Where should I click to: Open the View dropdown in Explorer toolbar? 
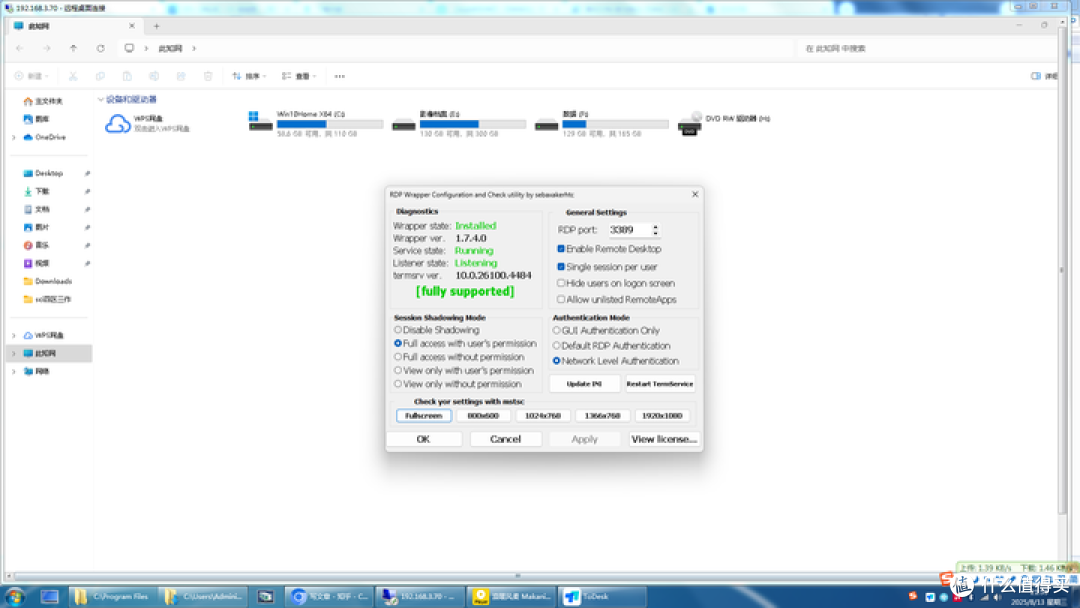point(299,76)
